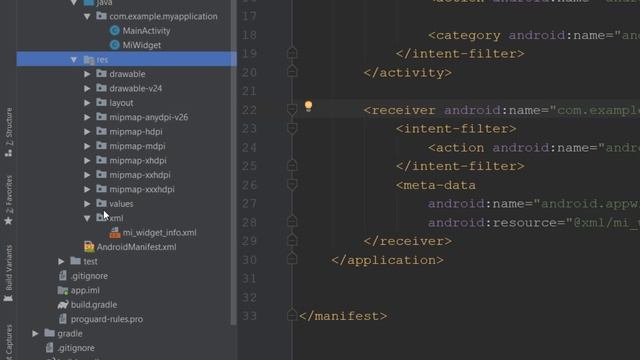Fold the intent-filter tag at line 23
Viewport: 640px width, 360px height.
coord(292,129)
